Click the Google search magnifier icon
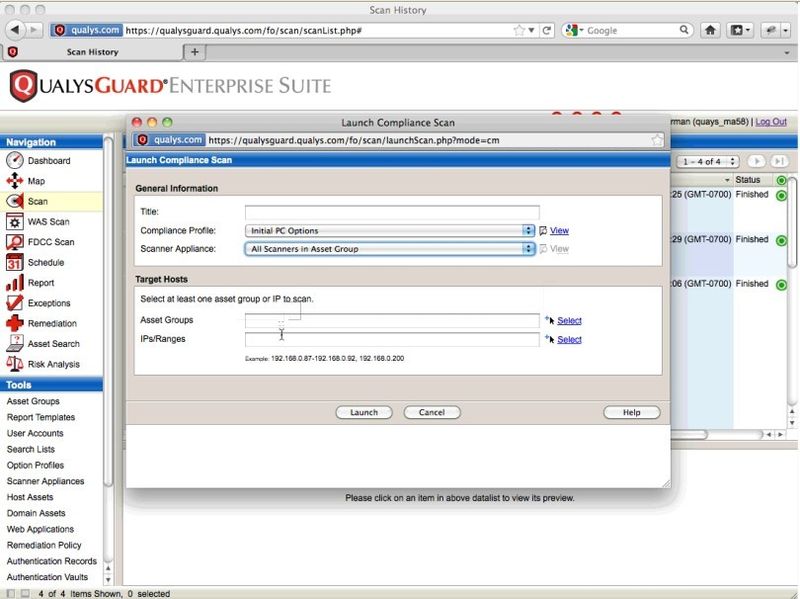 click(684, 30)
